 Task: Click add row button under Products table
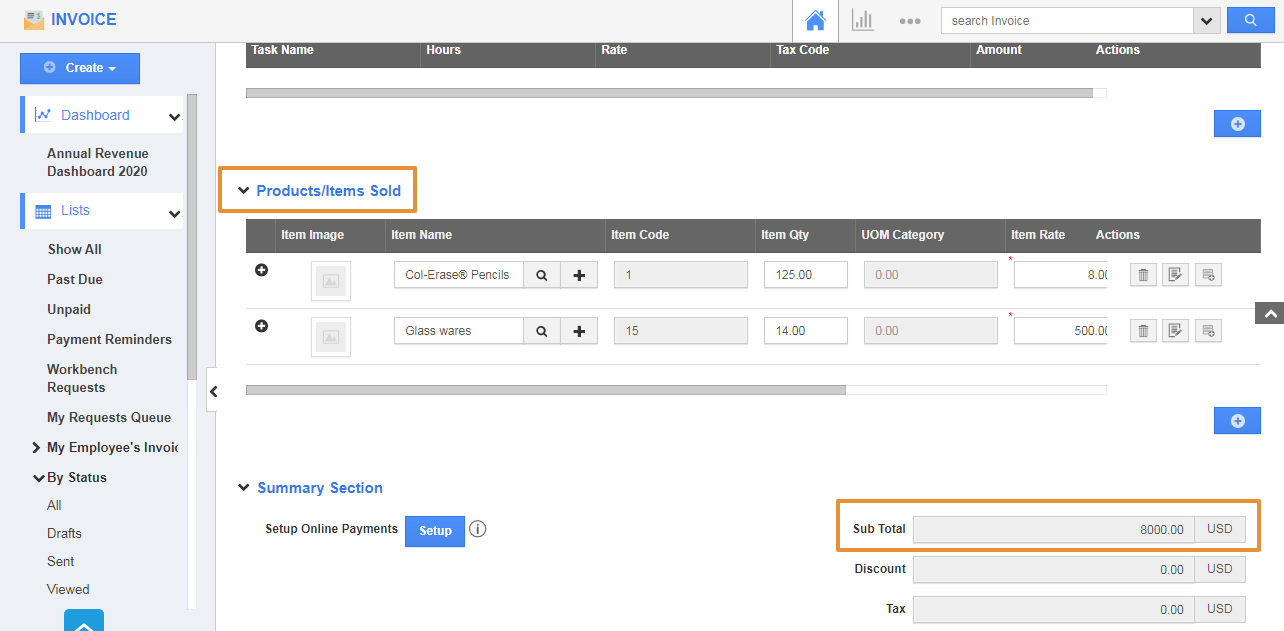point(1237,421)
